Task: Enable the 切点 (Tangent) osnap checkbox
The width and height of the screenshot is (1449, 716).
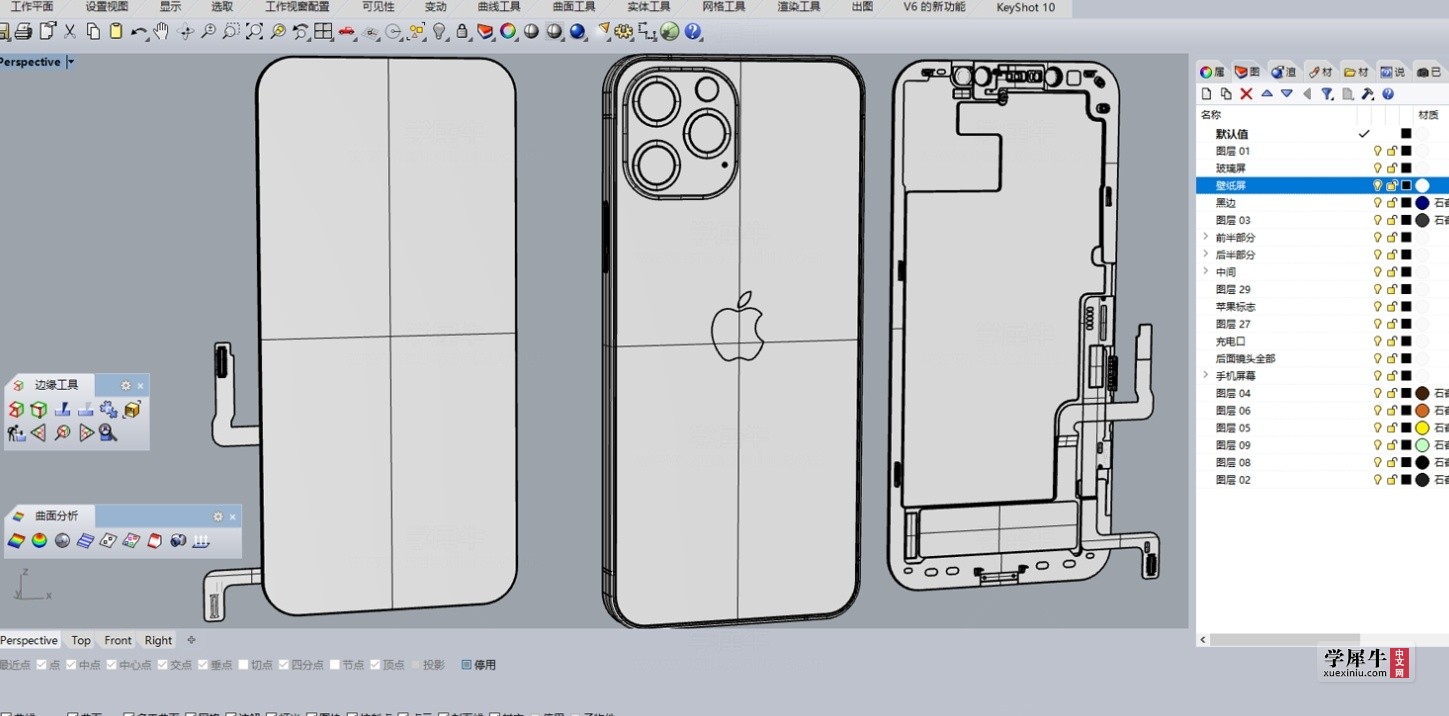Action: point(243,665)
